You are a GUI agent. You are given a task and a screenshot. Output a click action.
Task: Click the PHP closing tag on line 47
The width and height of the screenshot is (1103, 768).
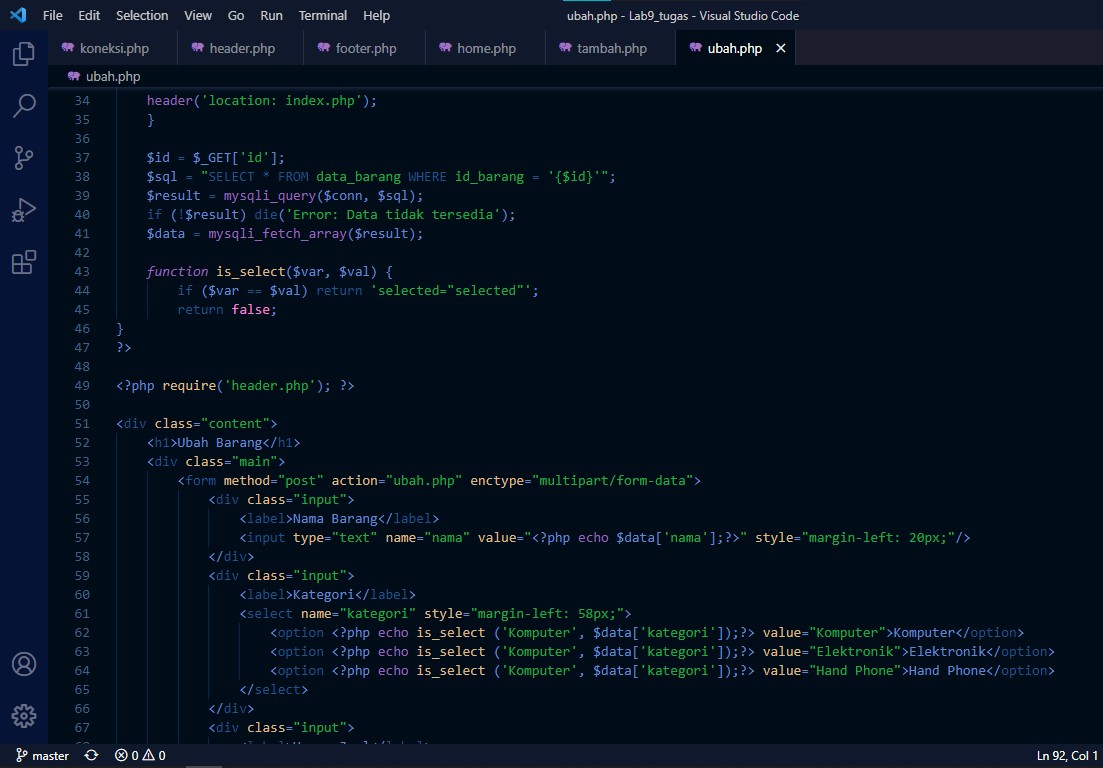click(x=124, y=347)
